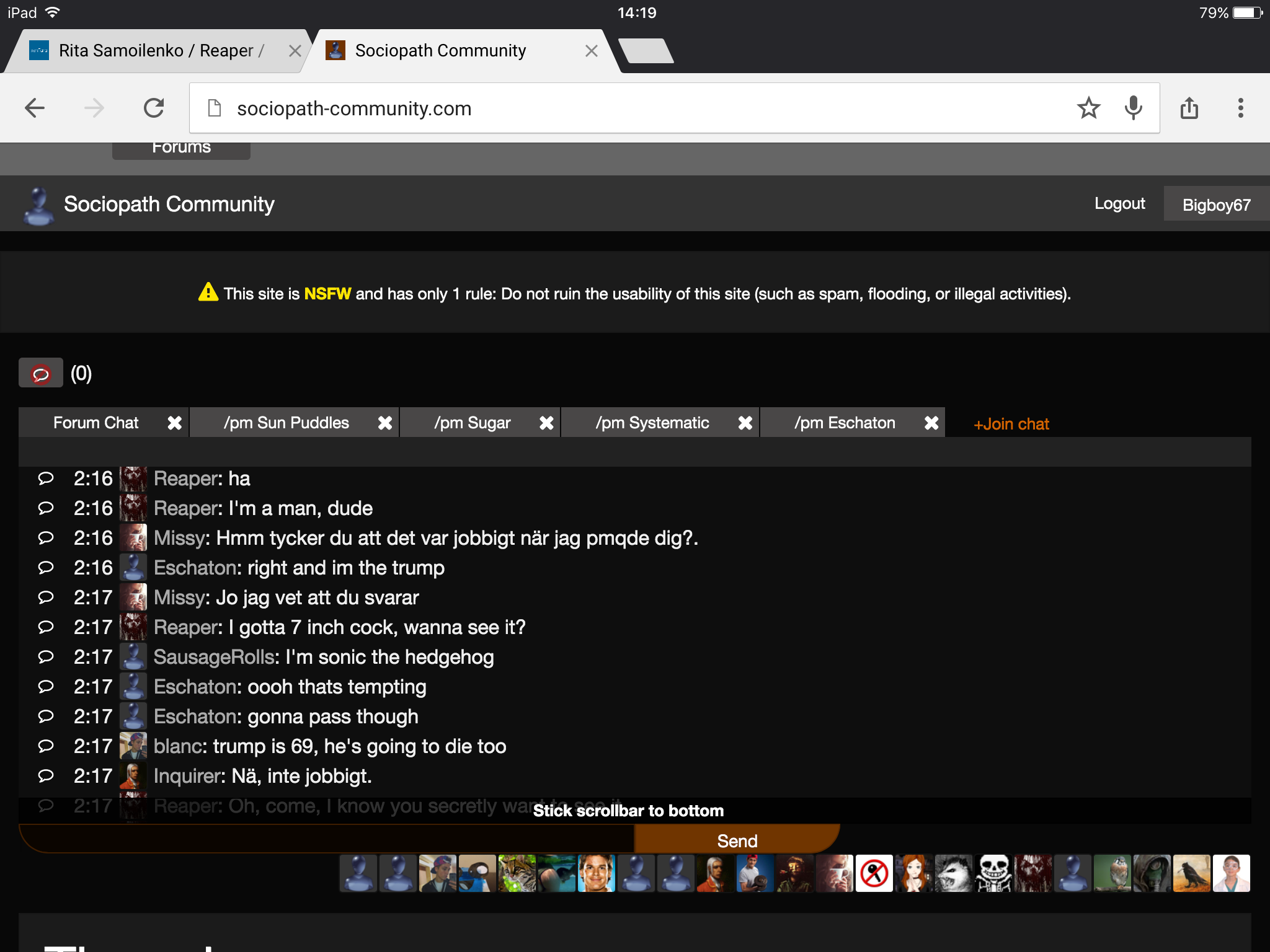The image size is (1270, 952).
Task: Bookmark the page with the star icon
Action: [1088, 108]
